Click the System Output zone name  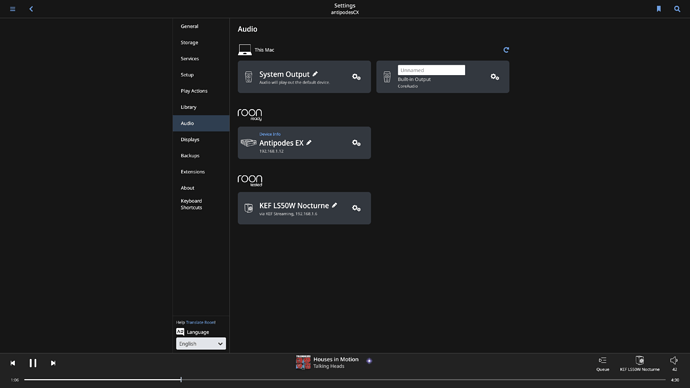284,74
